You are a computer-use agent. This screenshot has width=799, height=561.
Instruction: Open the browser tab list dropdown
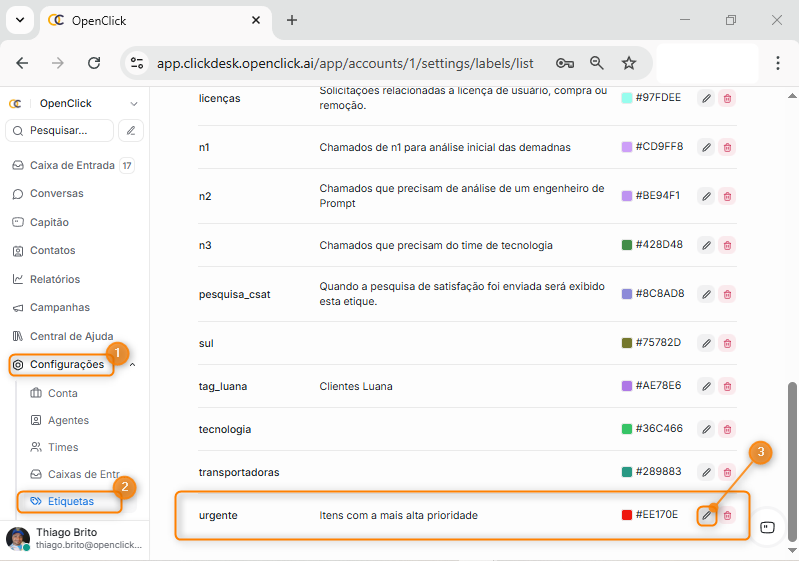click(20, 20)
